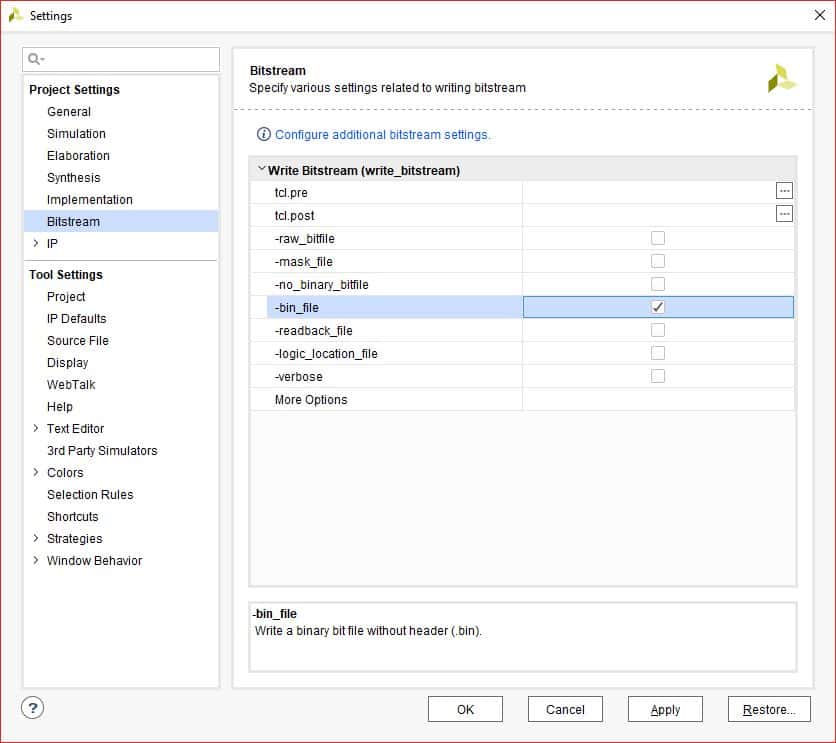Select Synthesis in Project Settings

click(73, 178)
